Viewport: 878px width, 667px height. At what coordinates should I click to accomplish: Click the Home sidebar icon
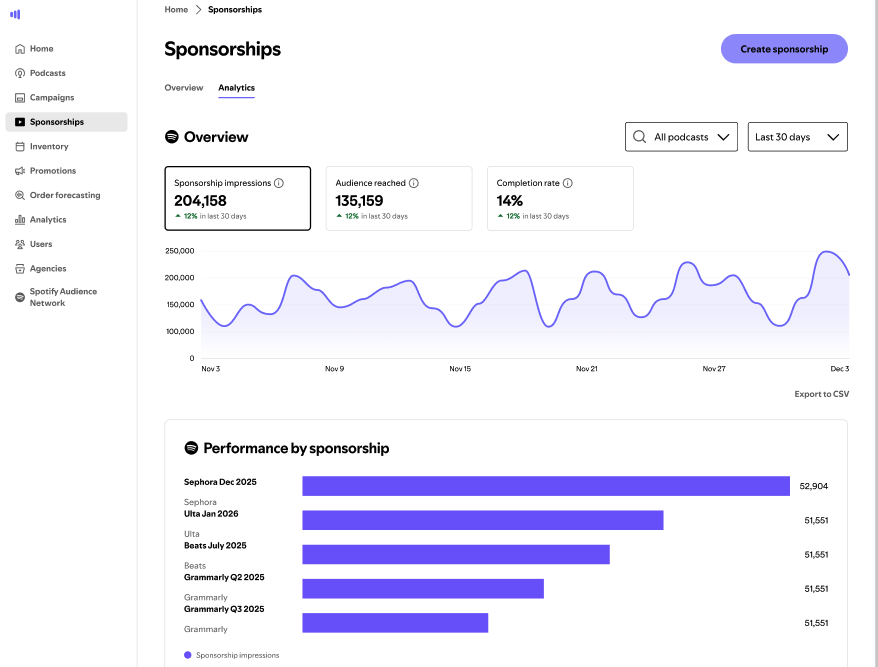(20, 49)
